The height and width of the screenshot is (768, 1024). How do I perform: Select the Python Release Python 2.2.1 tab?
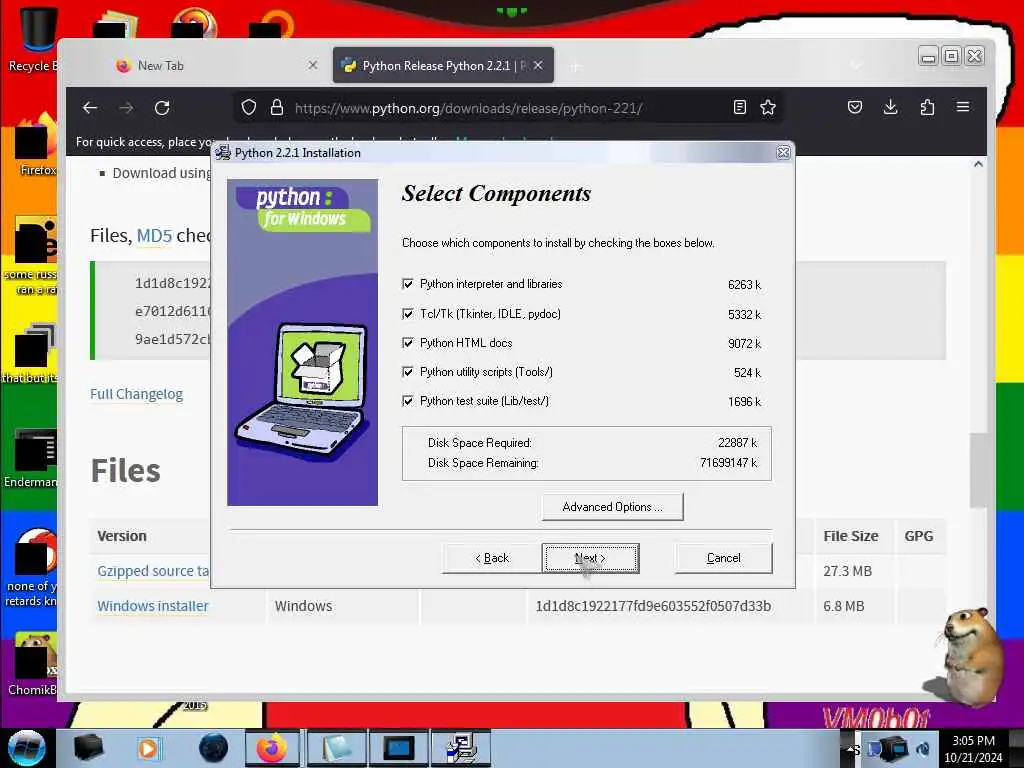point(443,65)
